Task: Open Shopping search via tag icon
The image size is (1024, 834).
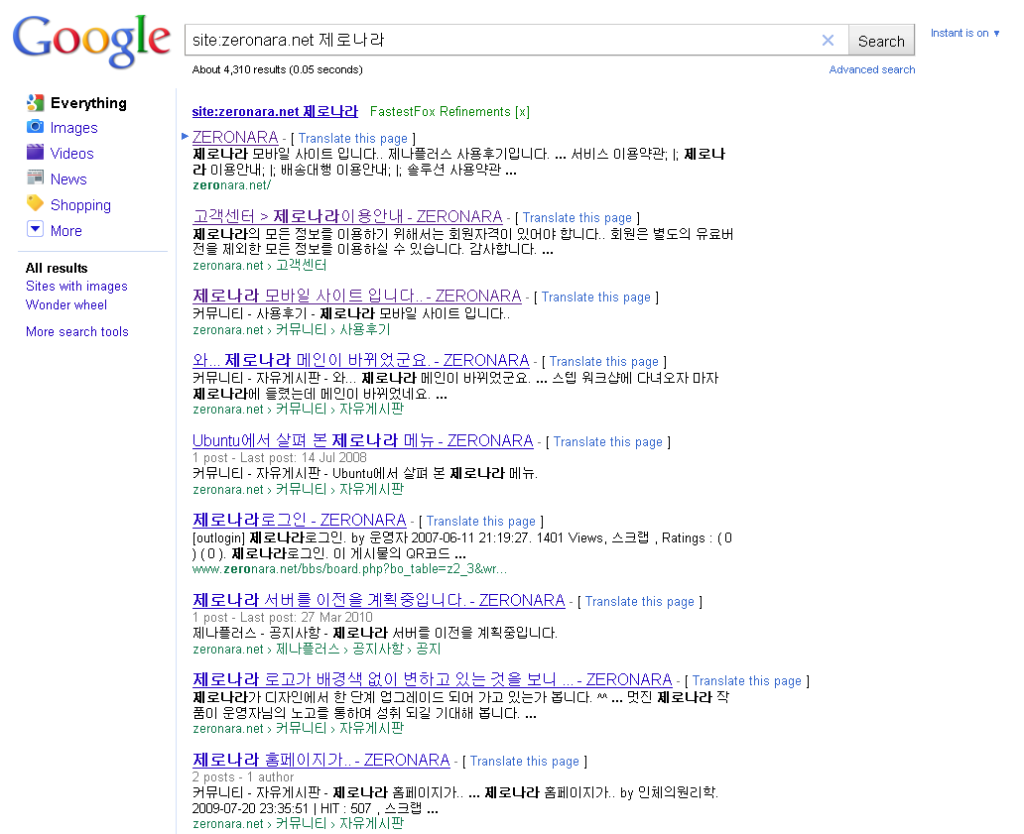Action: pyautogui.click(x=35, y=204)
